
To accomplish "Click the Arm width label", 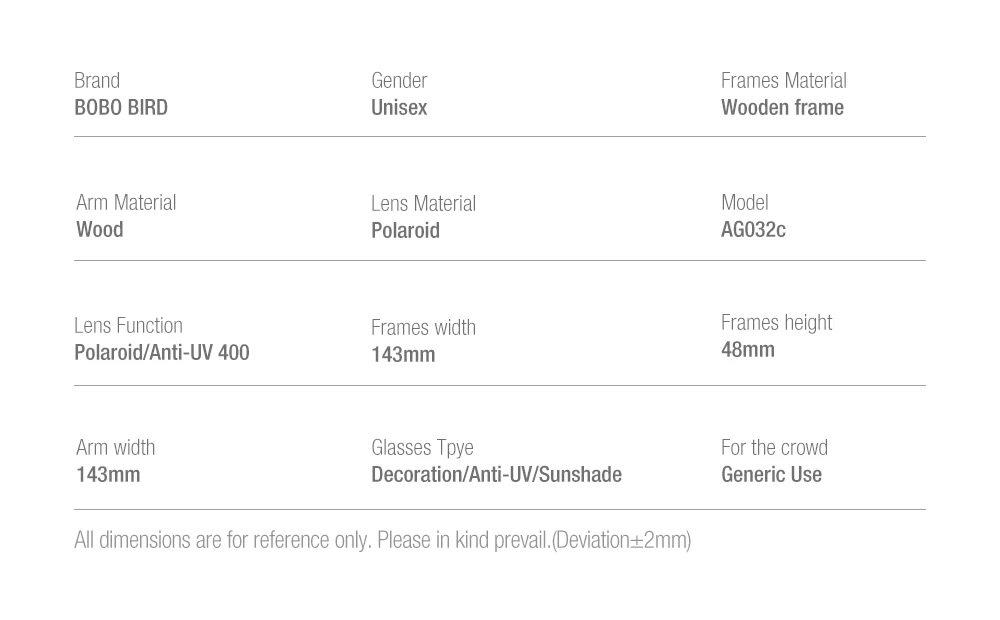I will [x=115, y=447].
